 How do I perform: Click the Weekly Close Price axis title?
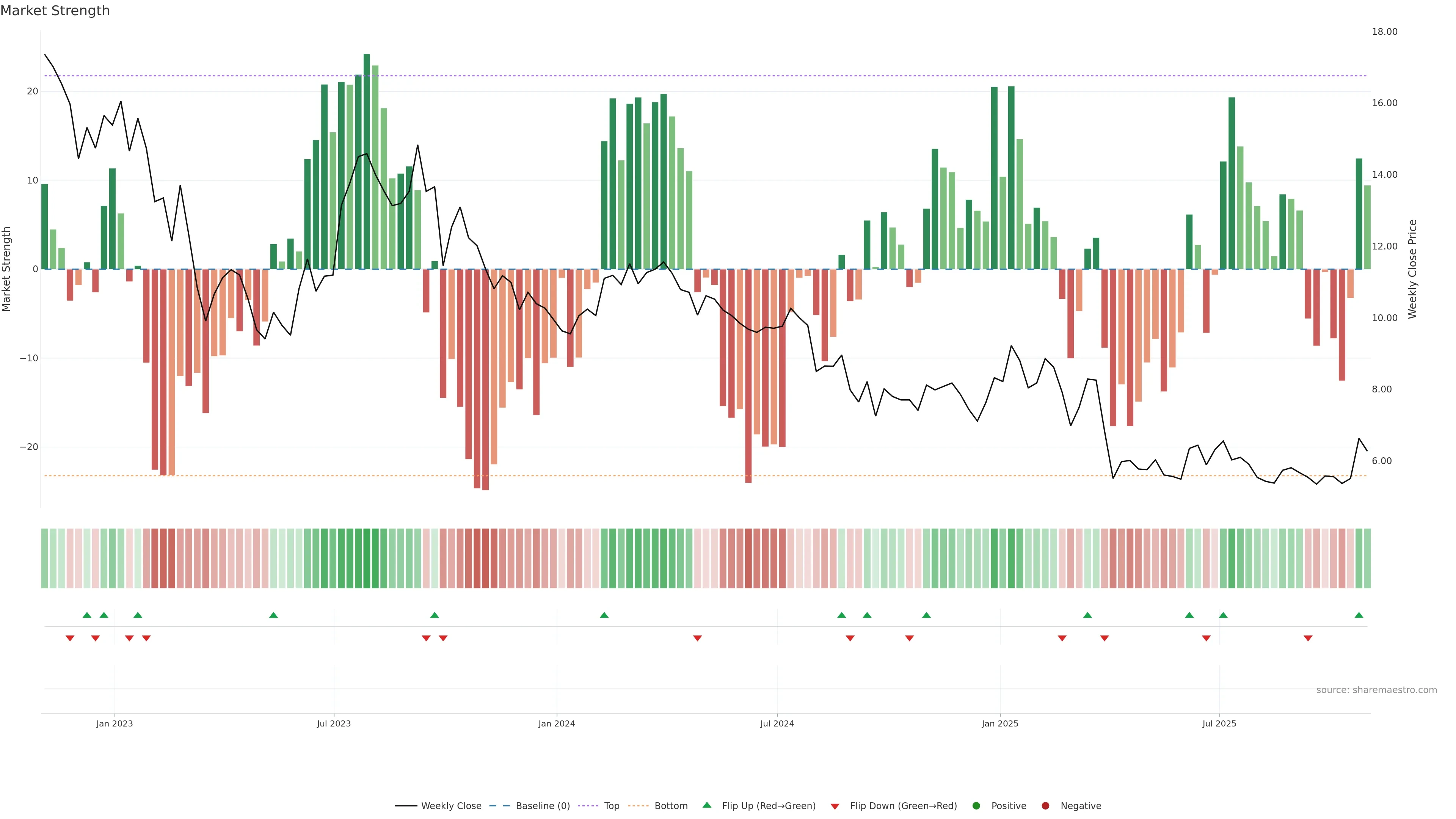click(1412, 269)
